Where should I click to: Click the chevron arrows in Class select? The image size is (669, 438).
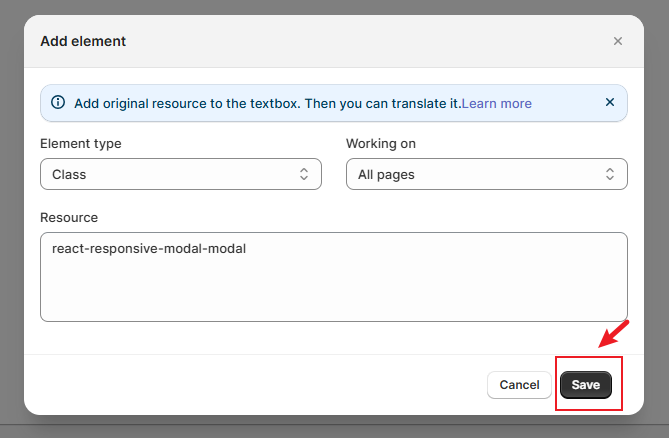[304, 174]
